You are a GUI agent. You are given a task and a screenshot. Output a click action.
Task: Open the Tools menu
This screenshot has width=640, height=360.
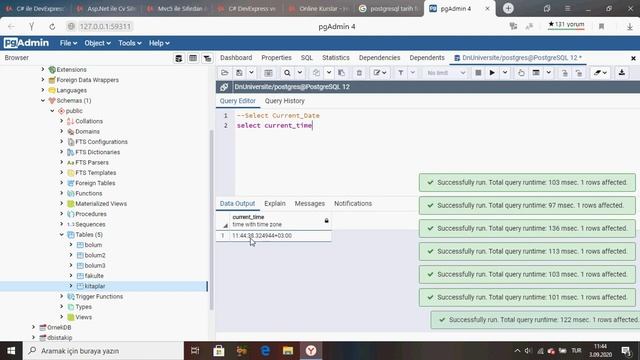130,43
